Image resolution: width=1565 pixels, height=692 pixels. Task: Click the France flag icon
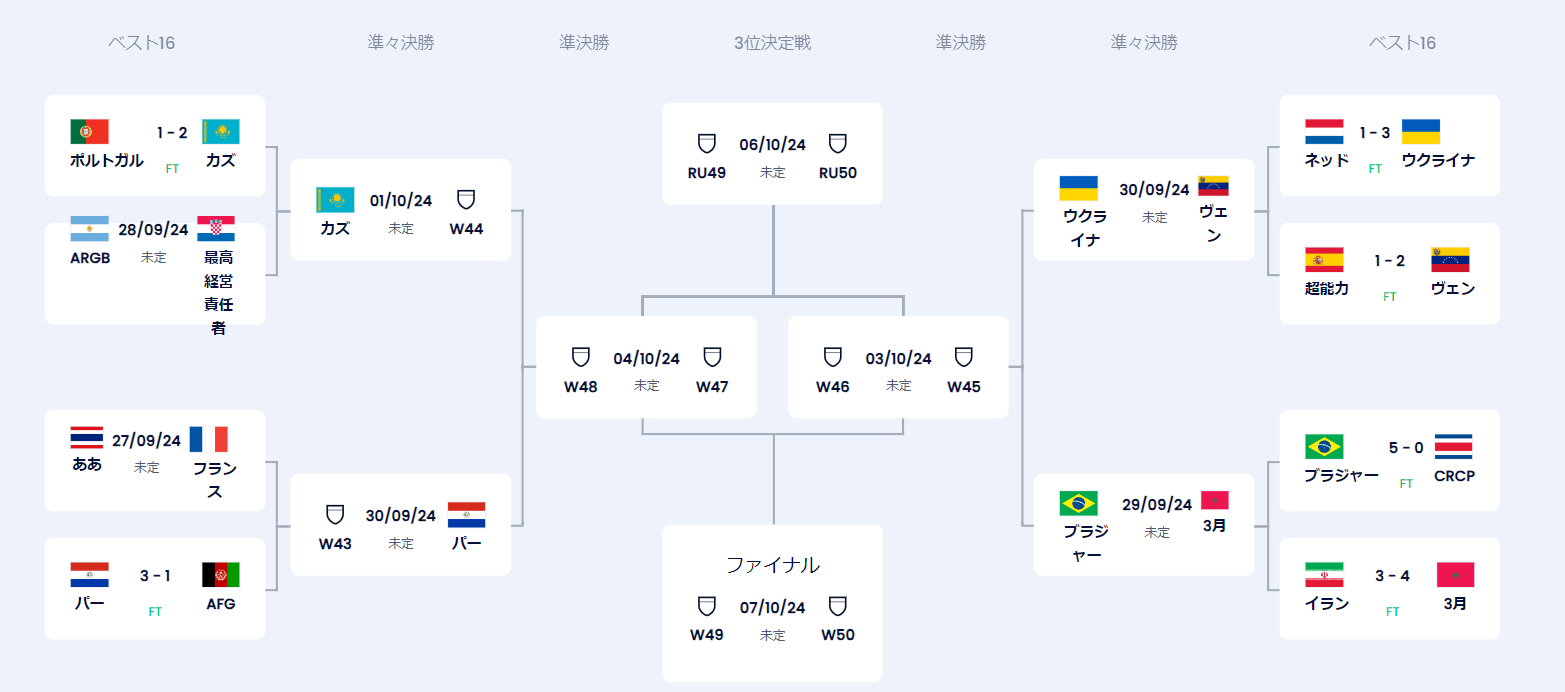(209, 439)
